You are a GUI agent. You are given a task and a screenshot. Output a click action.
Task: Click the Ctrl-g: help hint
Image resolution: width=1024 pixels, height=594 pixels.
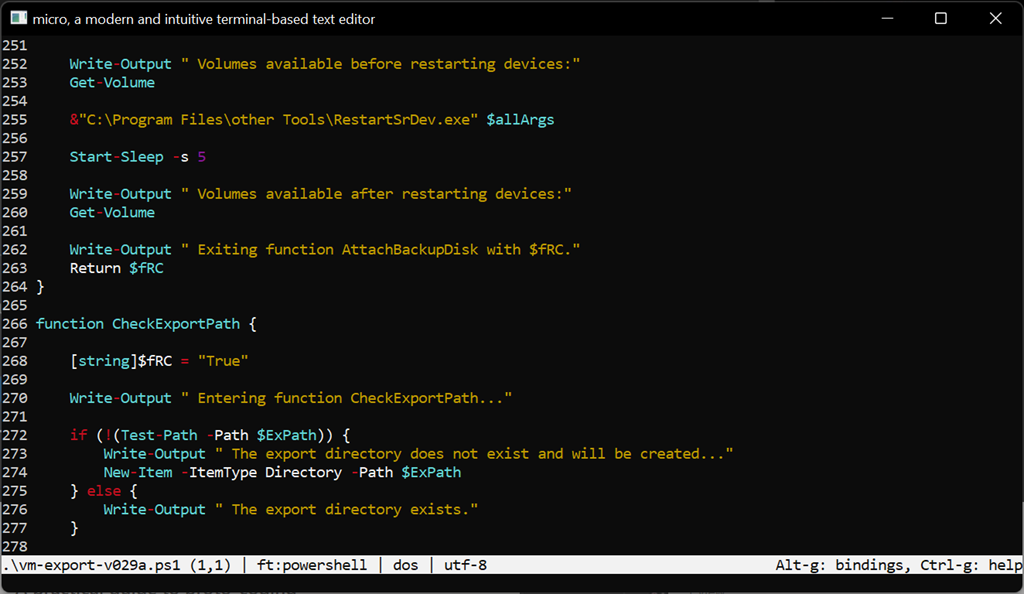pyautogui.click(x=968, y=565)
